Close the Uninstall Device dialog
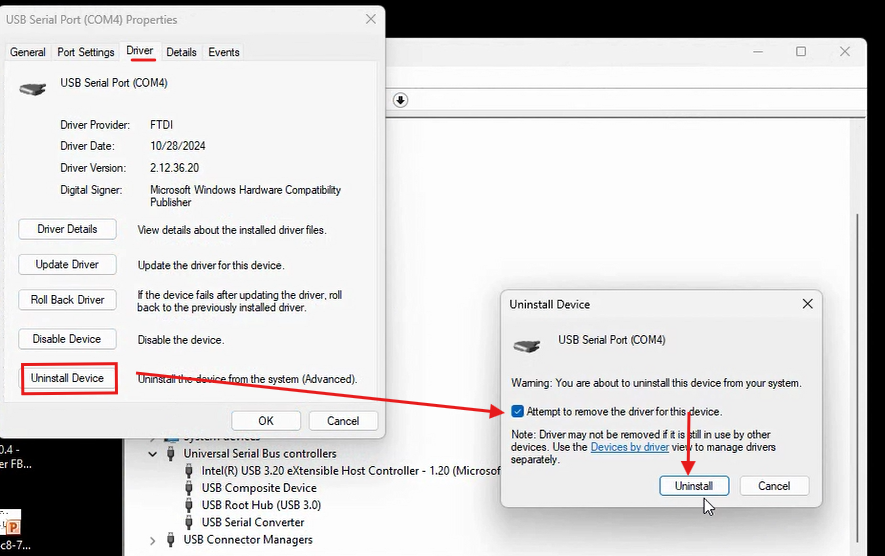Screen dimensions: 885x556 [x=807, y=304]
